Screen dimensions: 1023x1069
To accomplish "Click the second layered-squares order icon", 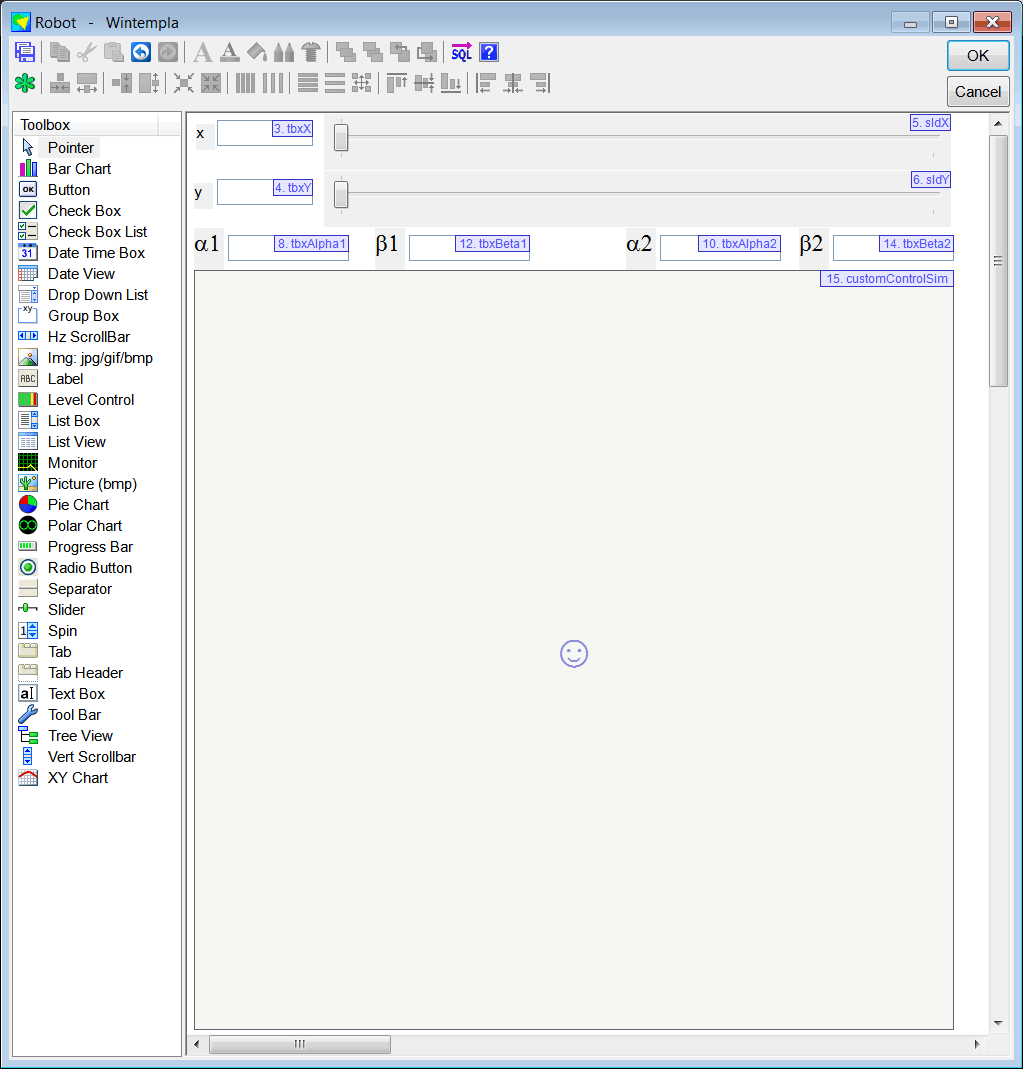I will [x=373, y=52].
